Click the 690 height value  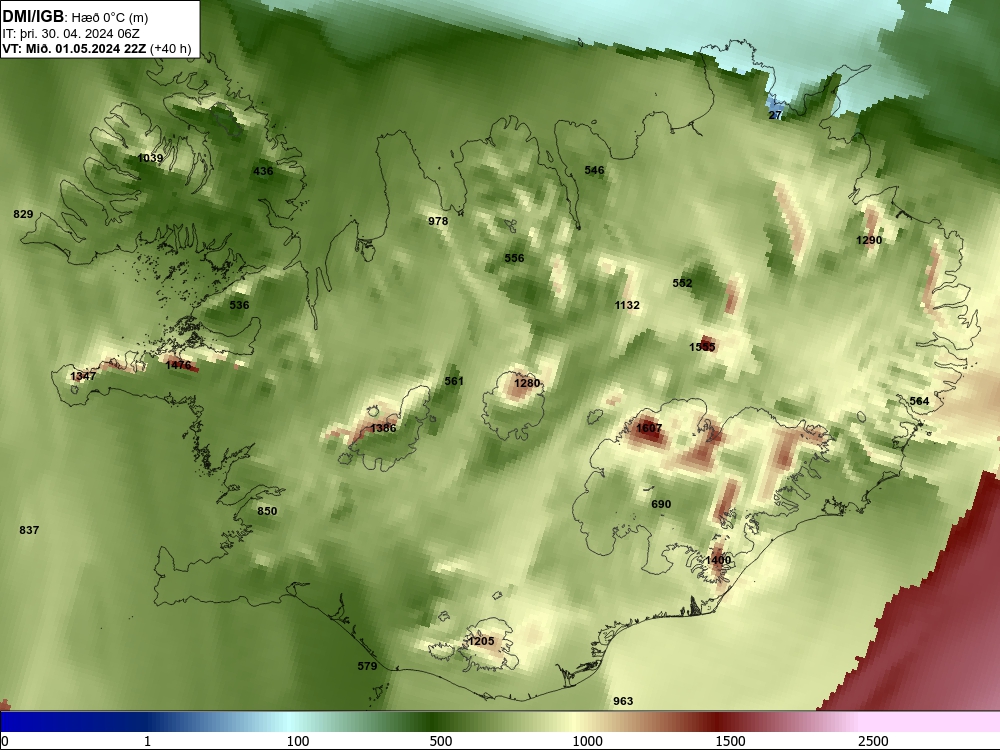(x=661, y=504)
